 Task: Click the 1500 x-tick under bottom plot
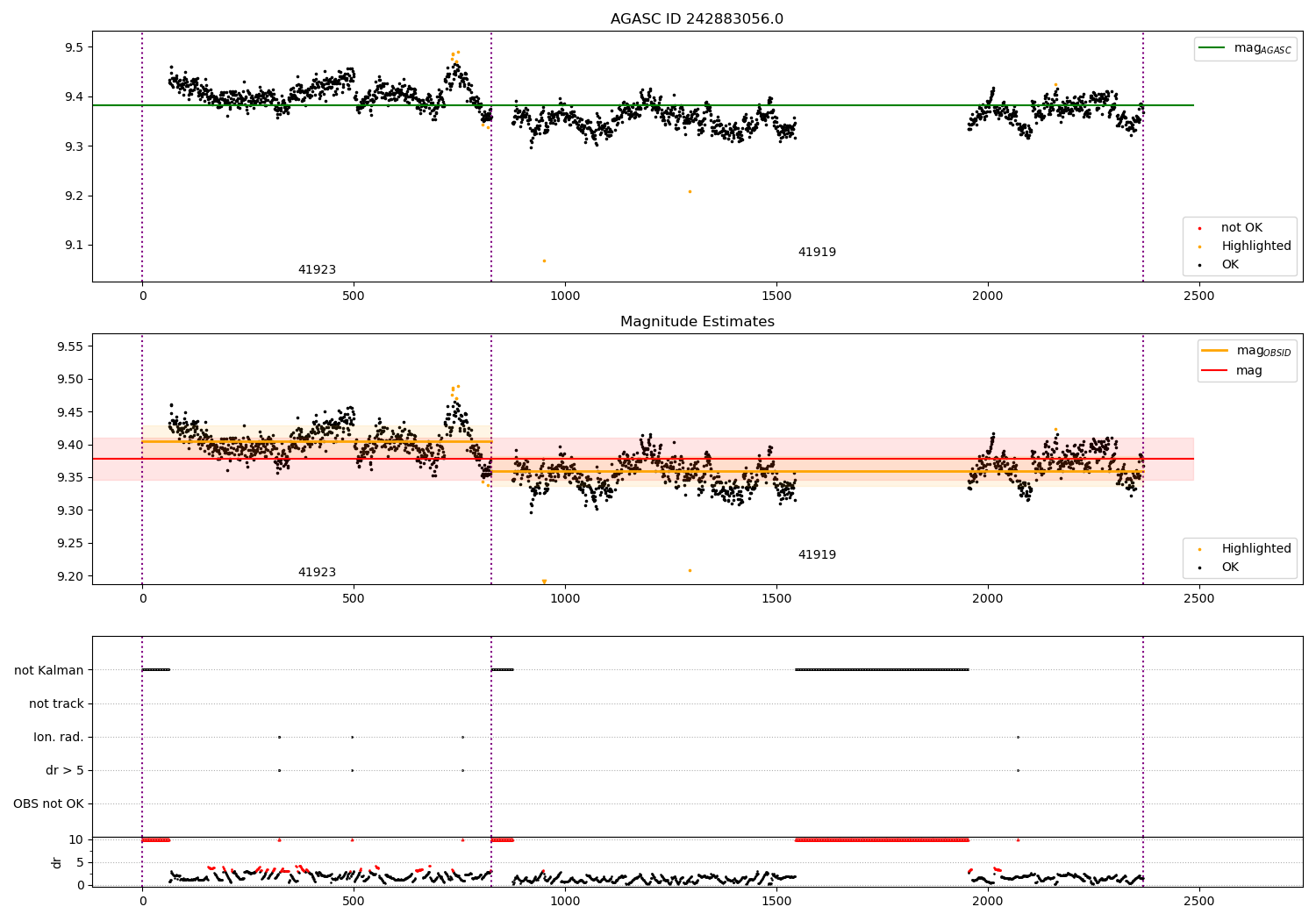[x=776, y=902]
